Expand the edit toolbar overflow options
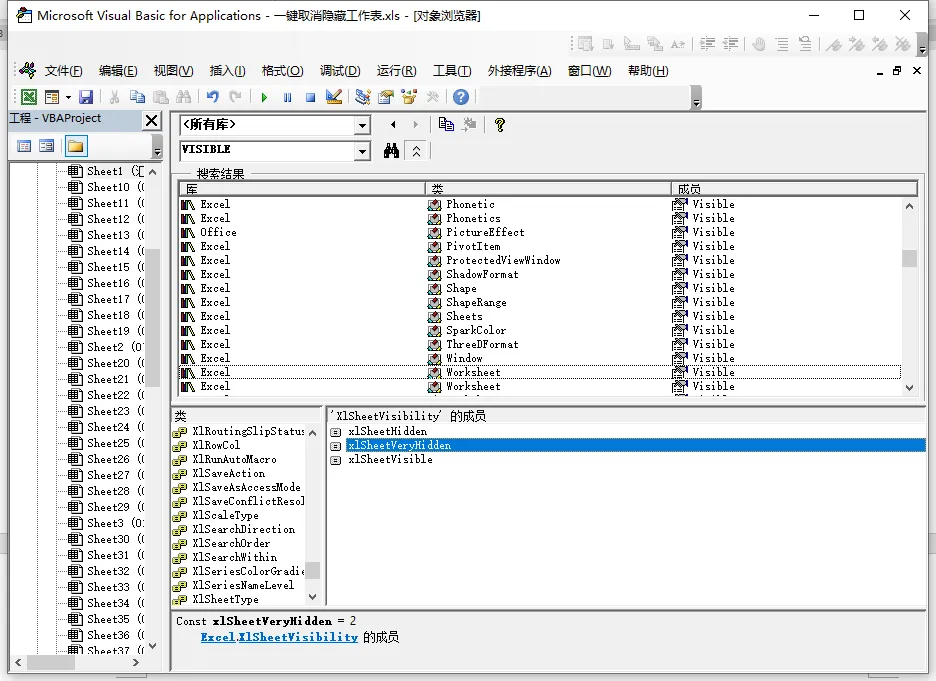Screen dimensions: 936x681 [922, 45]
